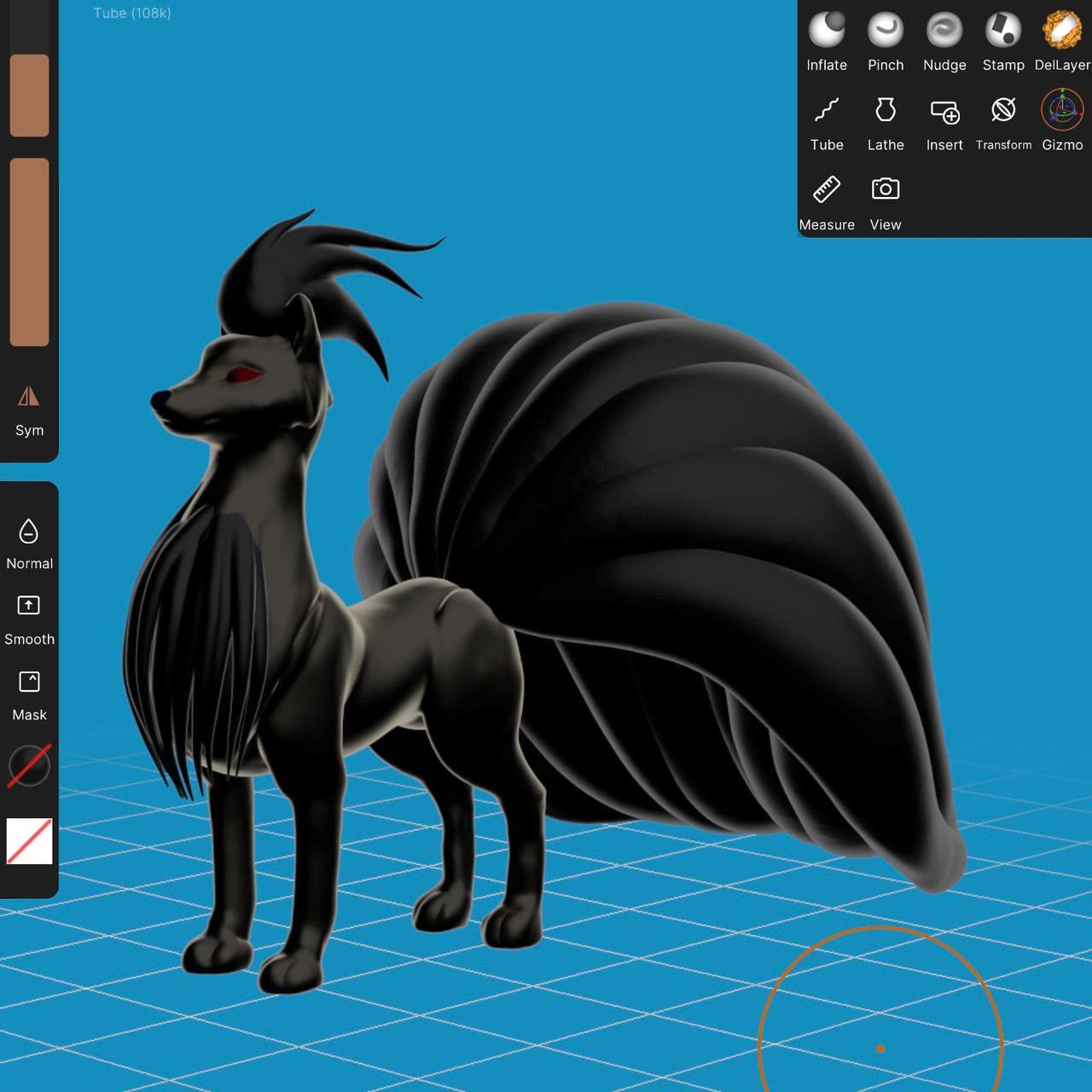Choose the Tube tool
The height and width of the screenshot is (1092, 1092).
[x=827, y=122]
